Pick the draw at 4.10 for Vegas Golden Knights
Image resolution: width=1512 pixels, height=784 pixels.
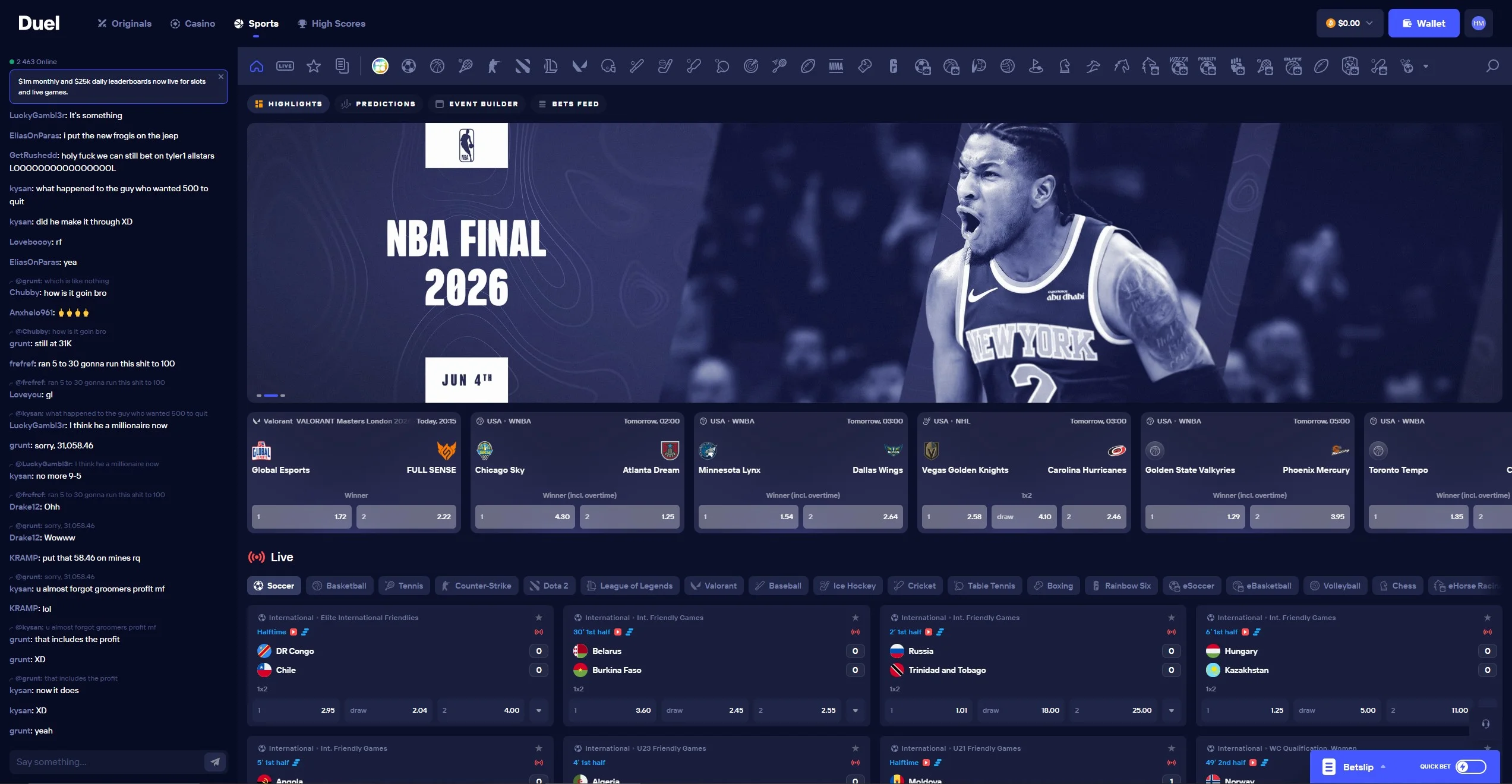(1024, 517)
